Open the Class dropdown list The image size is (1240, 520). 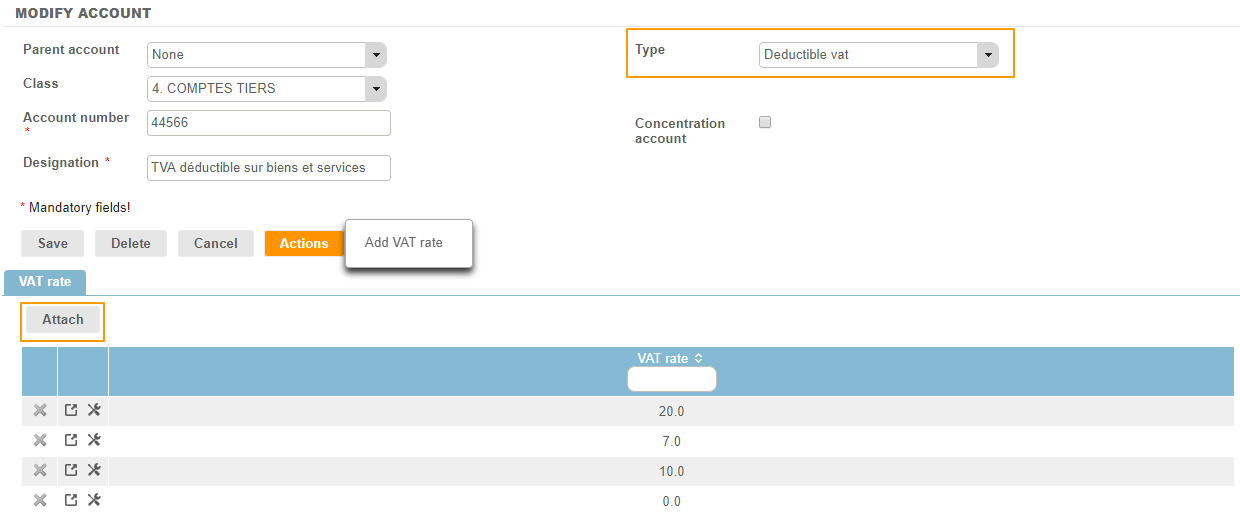click(375, 89)
